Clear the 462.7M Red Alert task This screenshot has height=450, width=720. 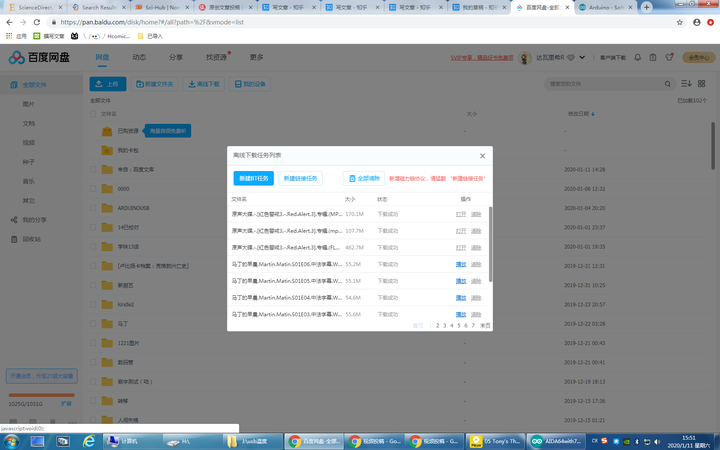(476, 248)
